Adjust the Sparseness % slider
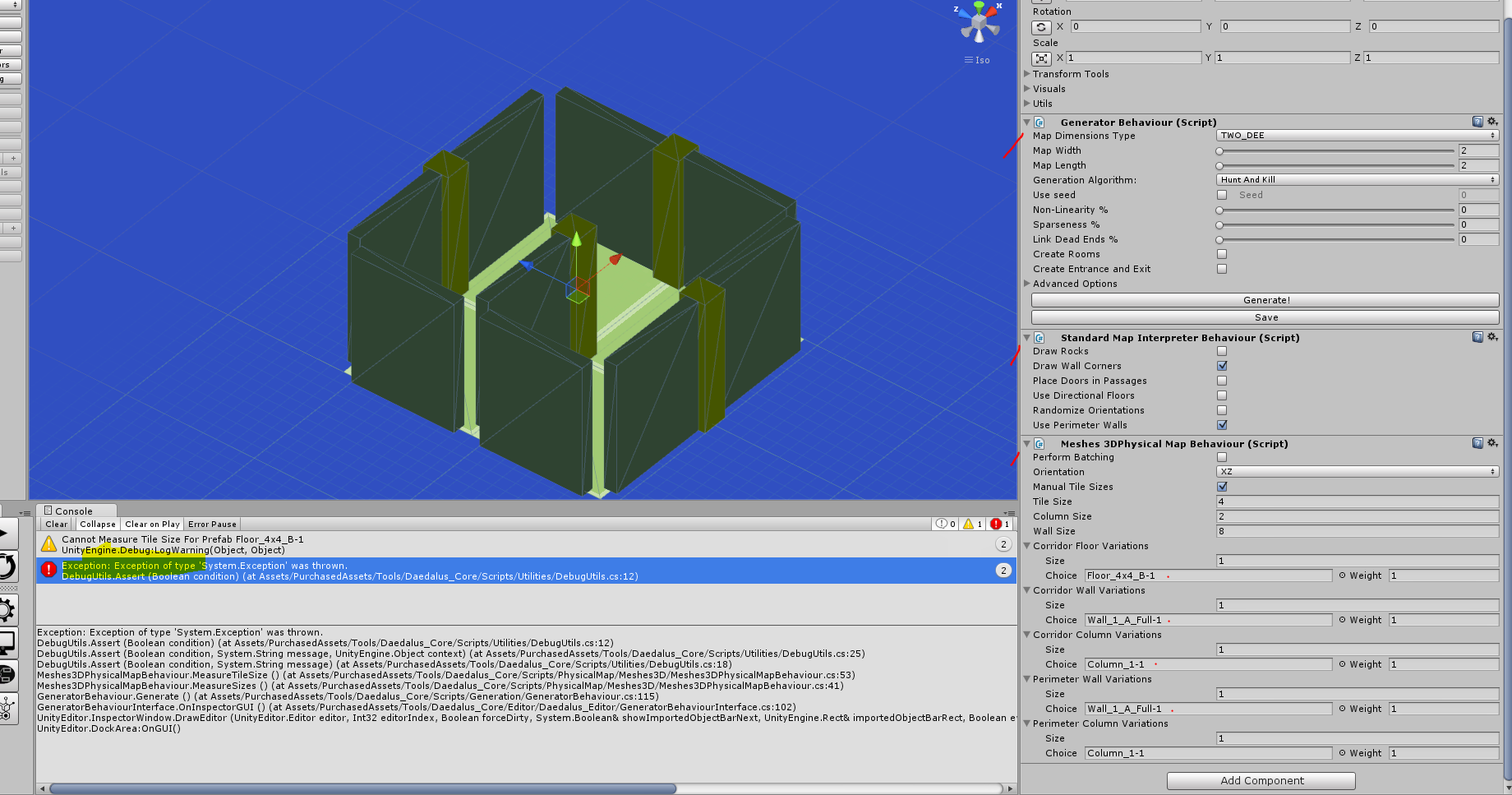 click(1335, 225)
